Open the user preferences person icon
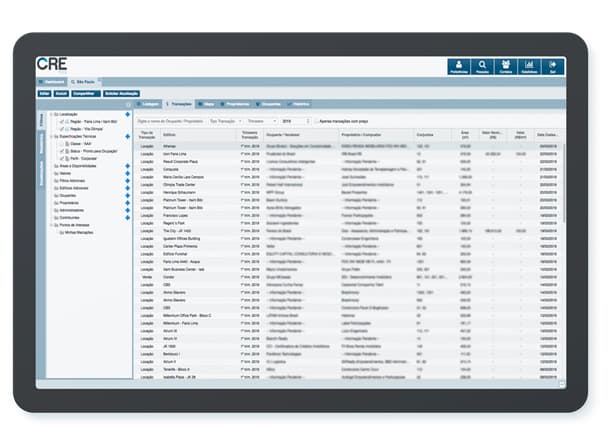 click(459, 66)
